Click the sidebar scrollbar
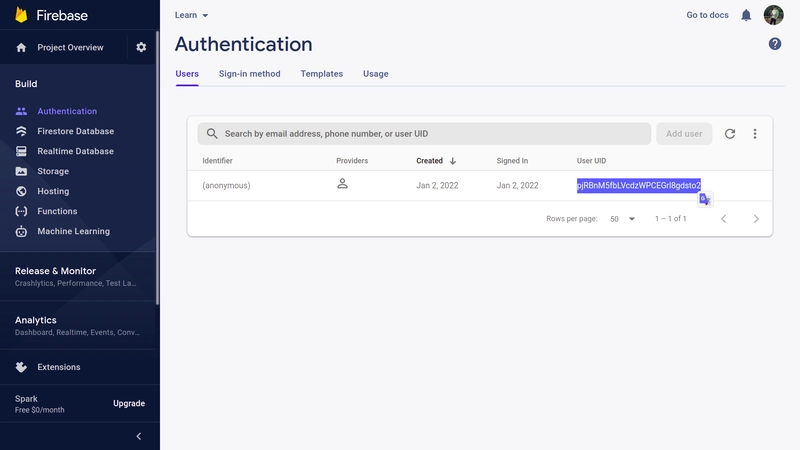 point(158,168)
